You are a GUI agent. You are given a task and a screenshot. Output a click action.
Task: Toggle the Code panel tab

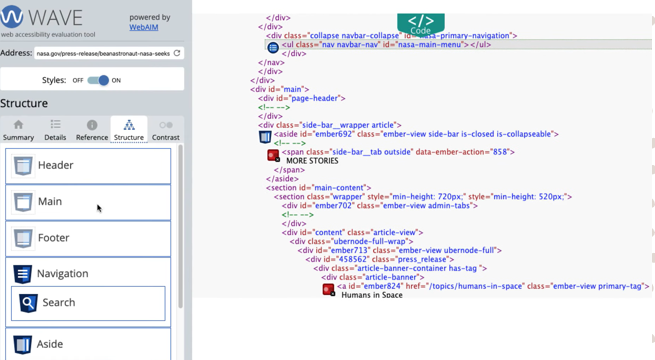pyautogui.click(x=421, y=24)
